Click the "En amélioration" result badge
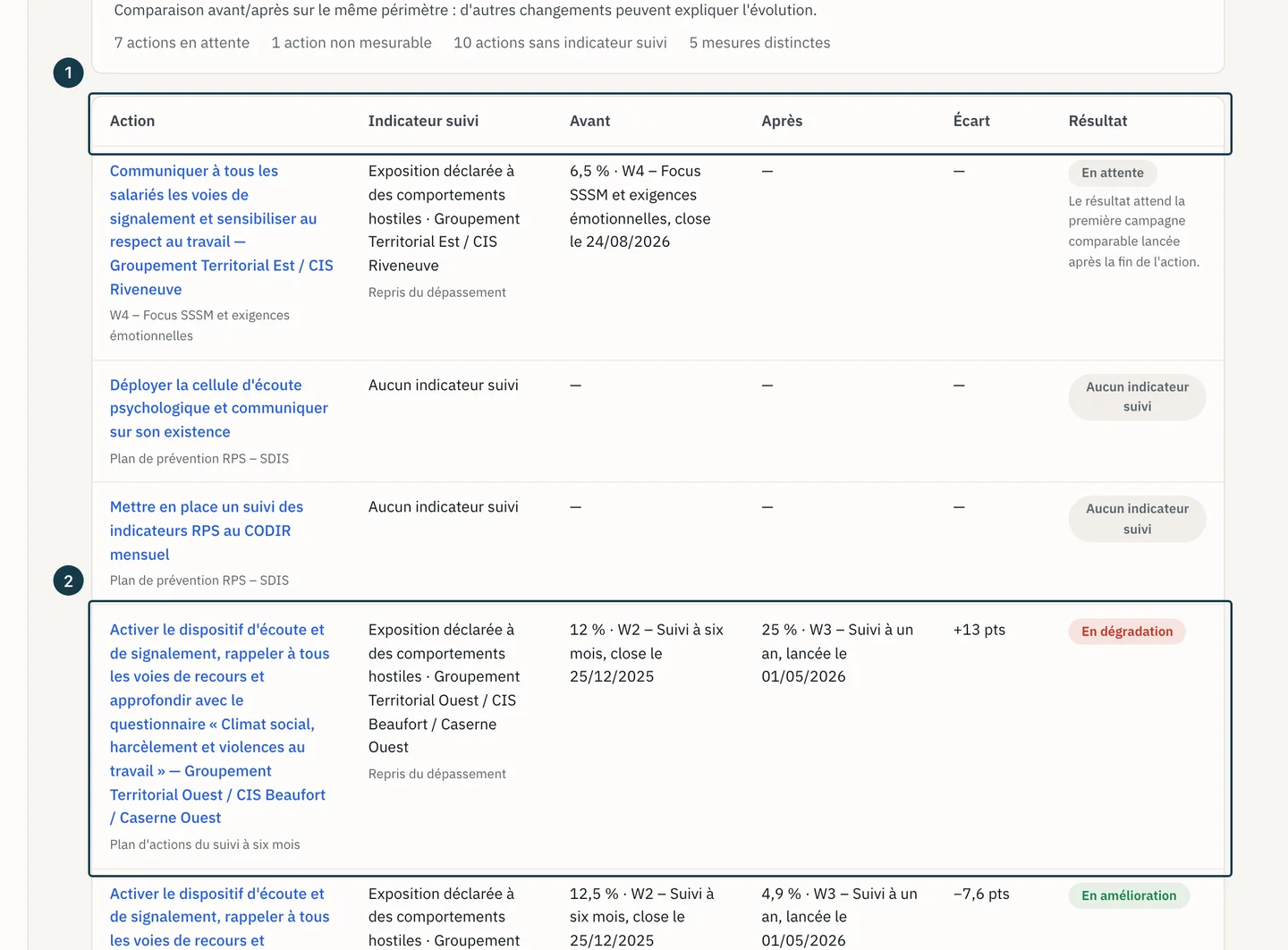The image size is (1288, 950). (x=1129, y=895)
